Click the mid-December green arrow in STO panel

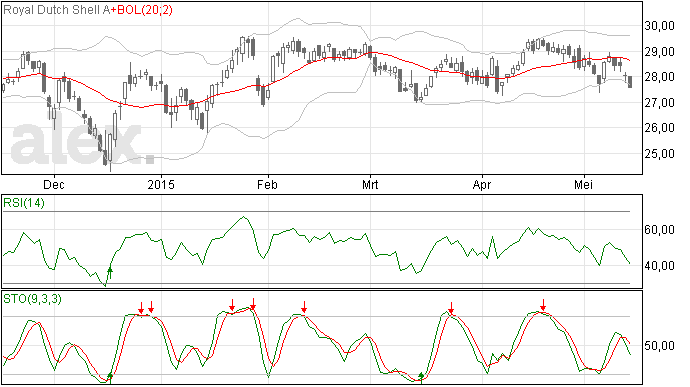click(110, 378)
